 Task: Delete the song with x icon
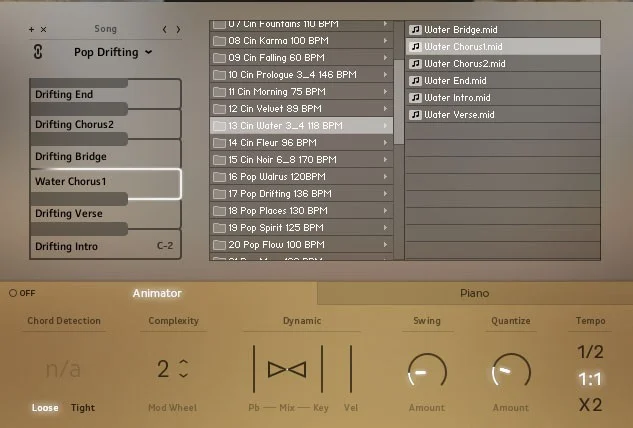tap(44, 29)
